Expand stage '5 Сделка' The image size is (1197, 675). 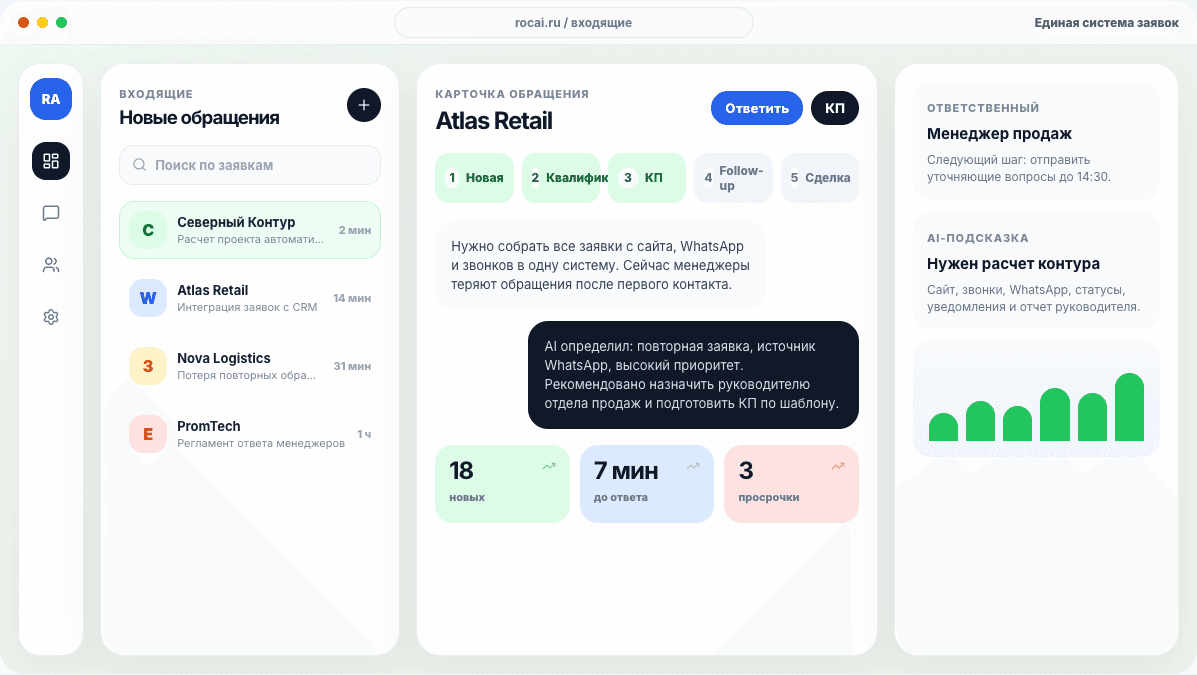[x=819, y=177]
